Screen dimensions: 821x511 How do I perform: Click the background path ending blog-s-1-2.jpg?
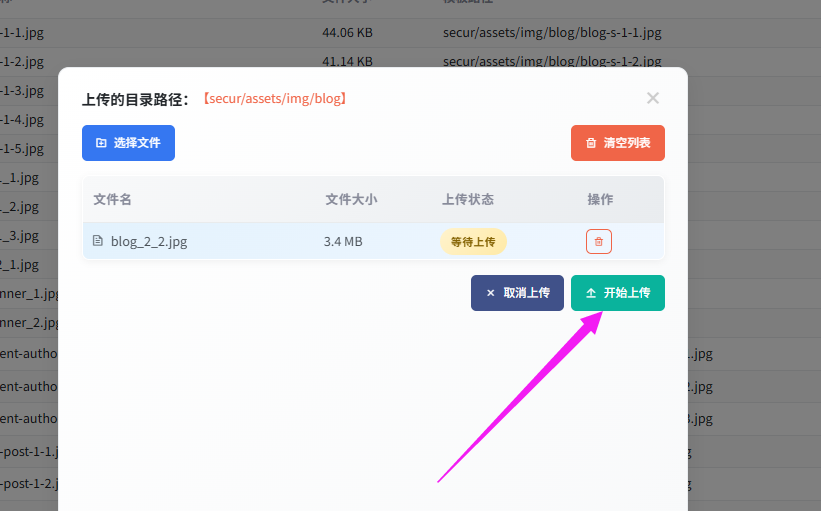tap(552, 61)
